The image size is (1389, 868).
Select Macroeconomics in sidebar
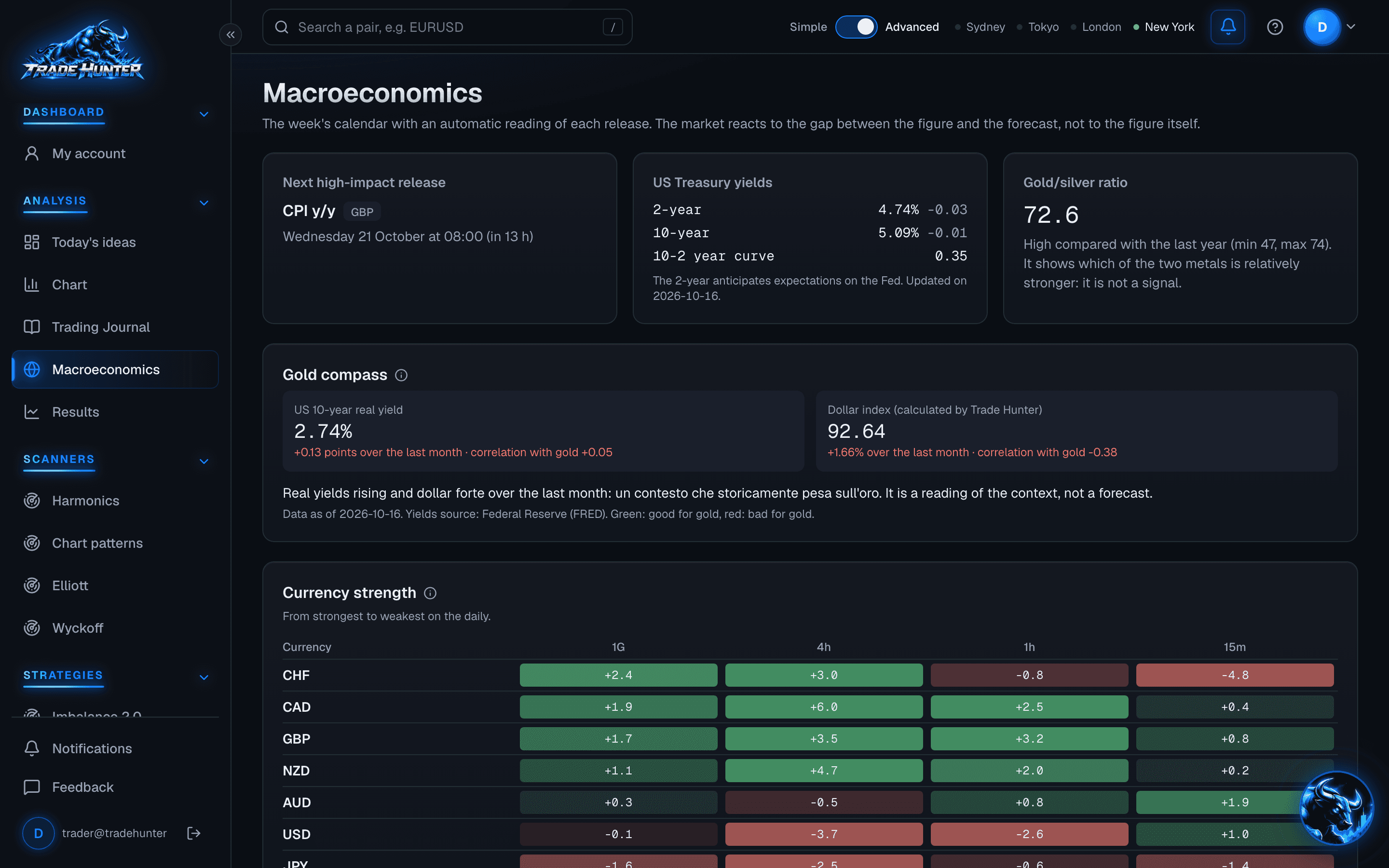click(x=115, y=370)
